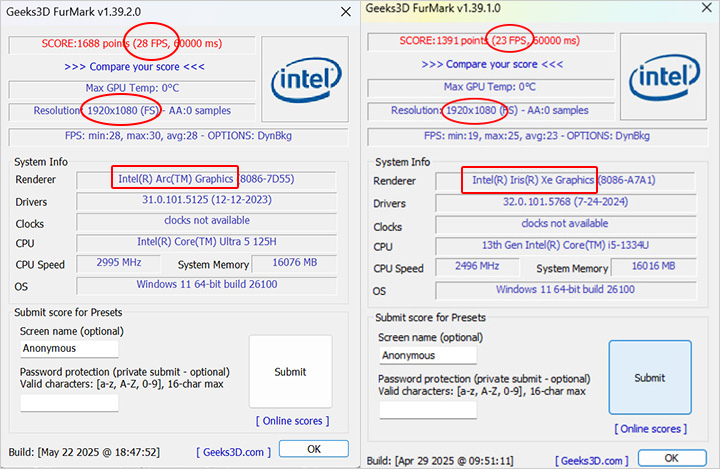Click FPS min:28, max:30, avg:28 line
The height and width of the screenshot is (469, 720).
click(178, 136)
